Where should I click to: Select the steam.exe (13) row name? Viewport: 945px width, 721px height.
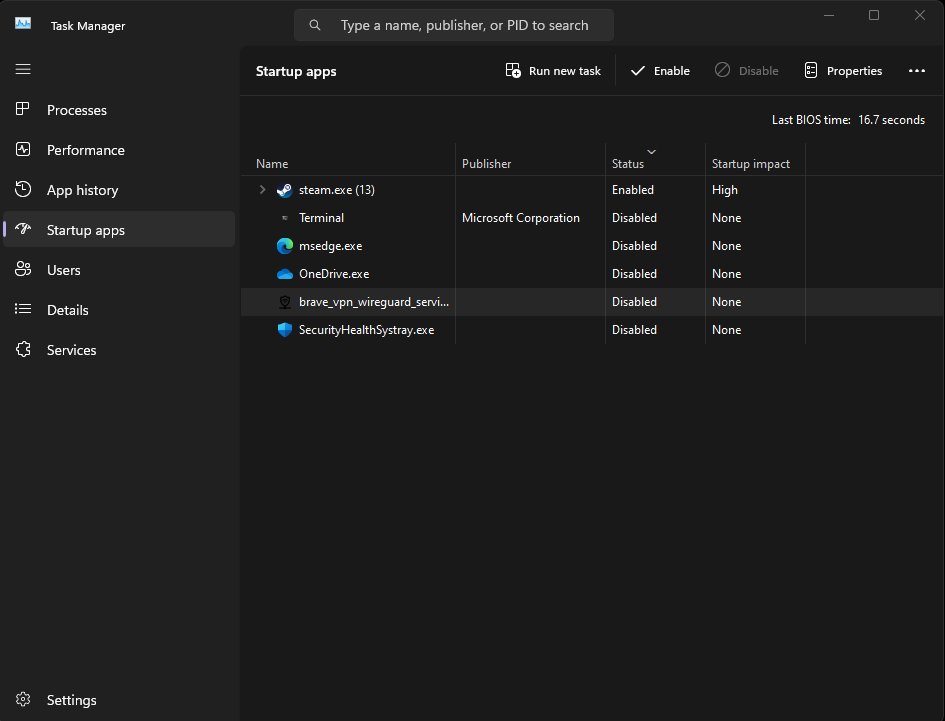click(x=336, y=190)
